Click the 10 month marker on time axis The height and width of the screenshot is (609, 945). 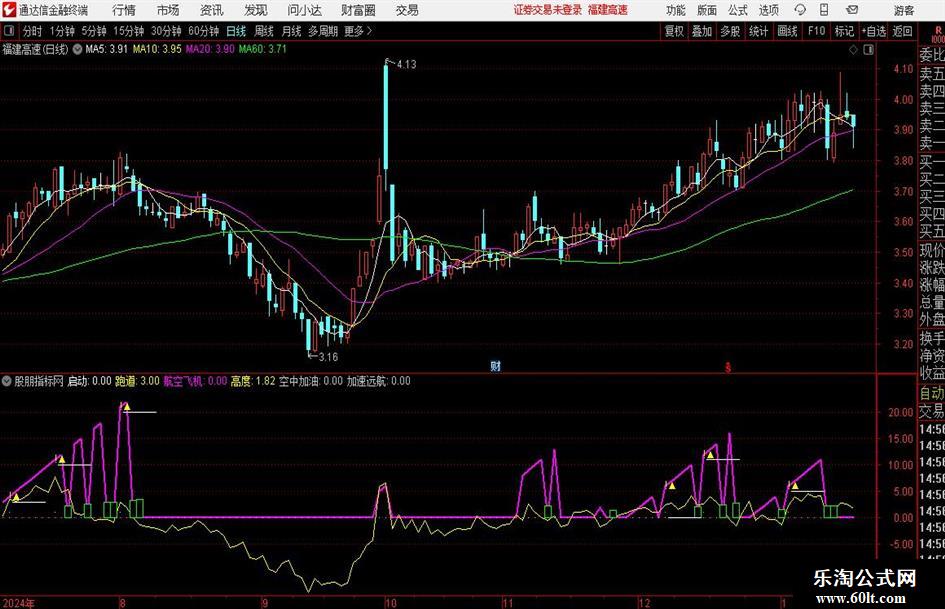pos(391,602)
